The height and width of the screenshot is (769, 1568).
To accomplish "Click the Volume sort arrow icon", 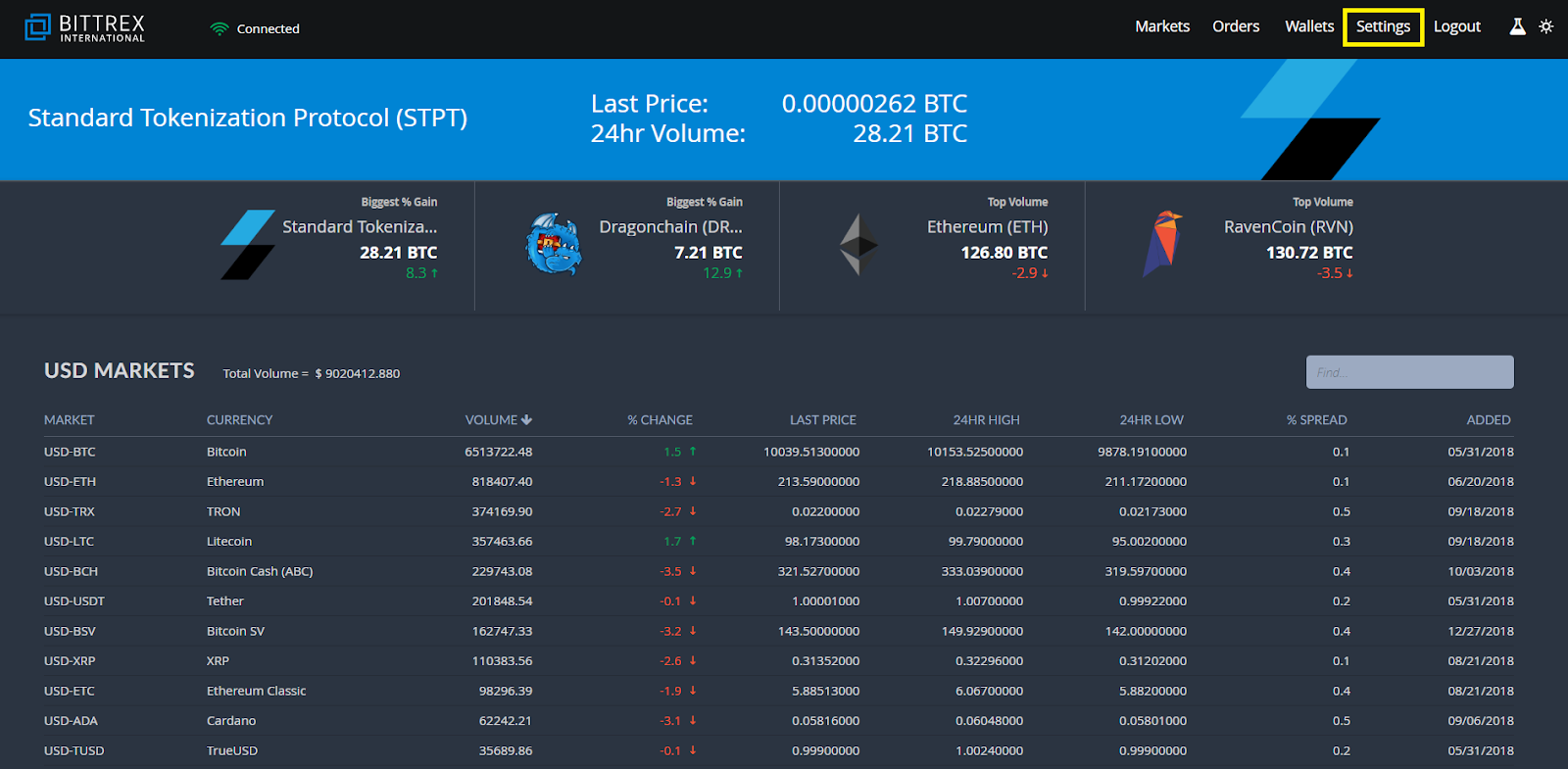I will [527, 420].
